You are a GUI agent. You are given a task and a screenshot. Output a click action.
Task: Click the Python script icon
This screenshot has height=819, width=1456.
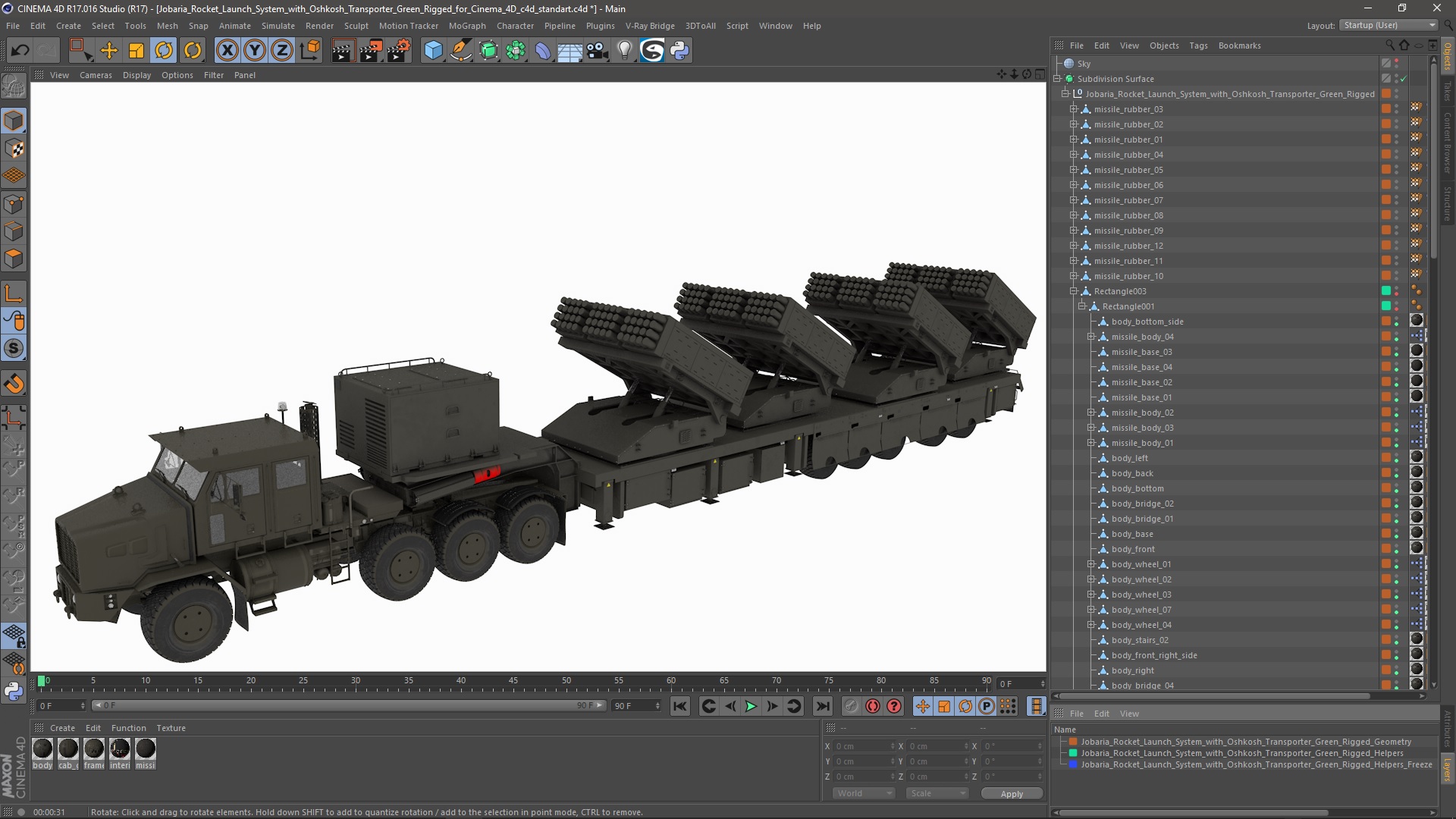[x=679, y=51]
